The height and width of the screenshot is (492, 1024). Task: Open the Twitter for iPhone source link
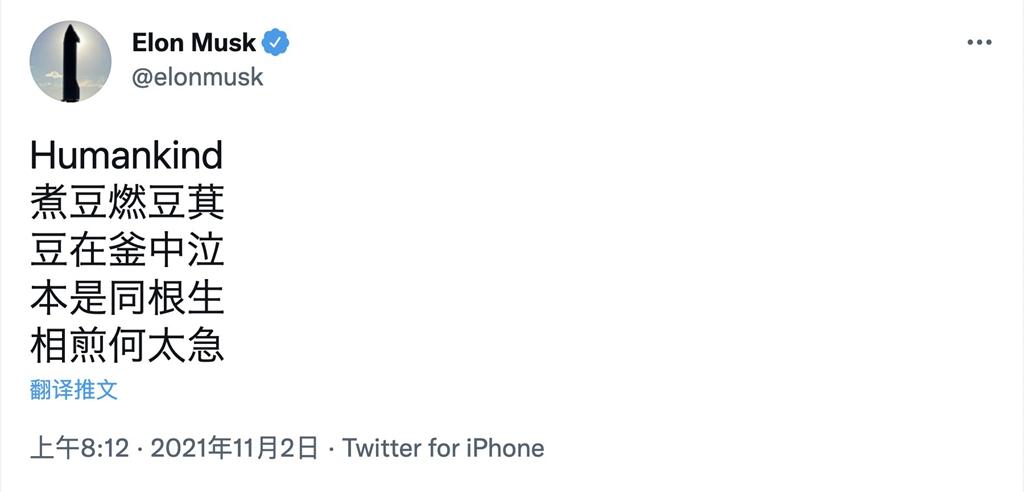click(x=443, y=447)
